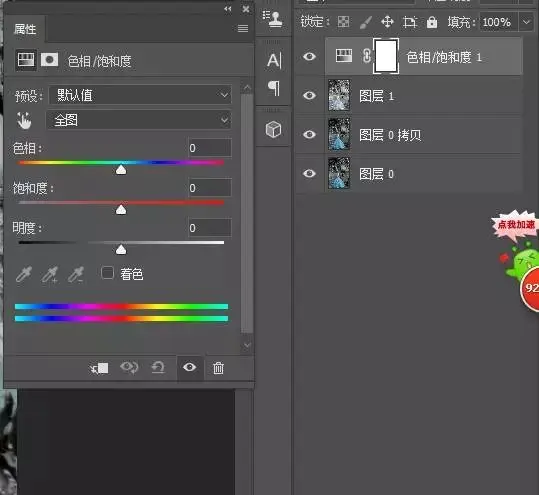Image resolution: width=539 pixels, height=495 pixels.
Task: Click the 着色 colorize label
Action: pyautogui.click(x=132, y=274)
